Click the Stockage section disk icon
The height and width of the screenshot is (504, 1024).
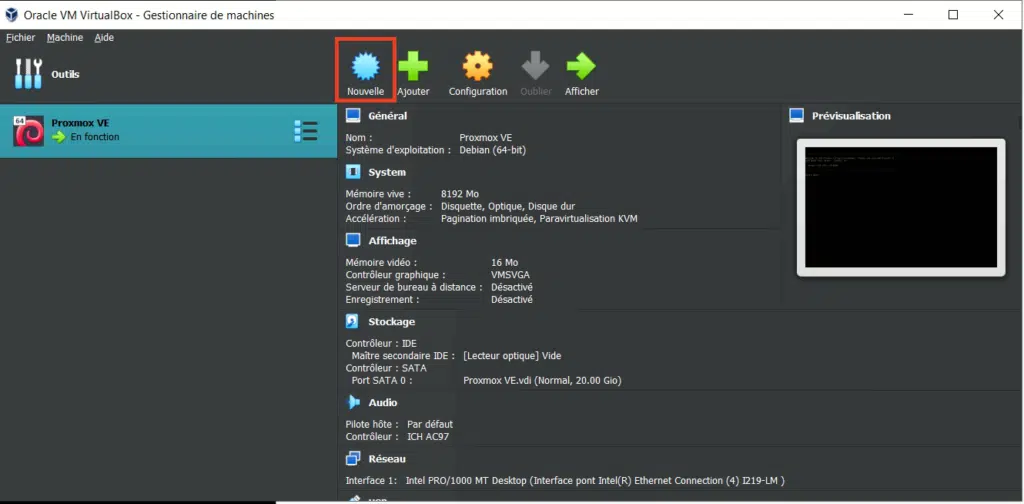coord(353,321)
